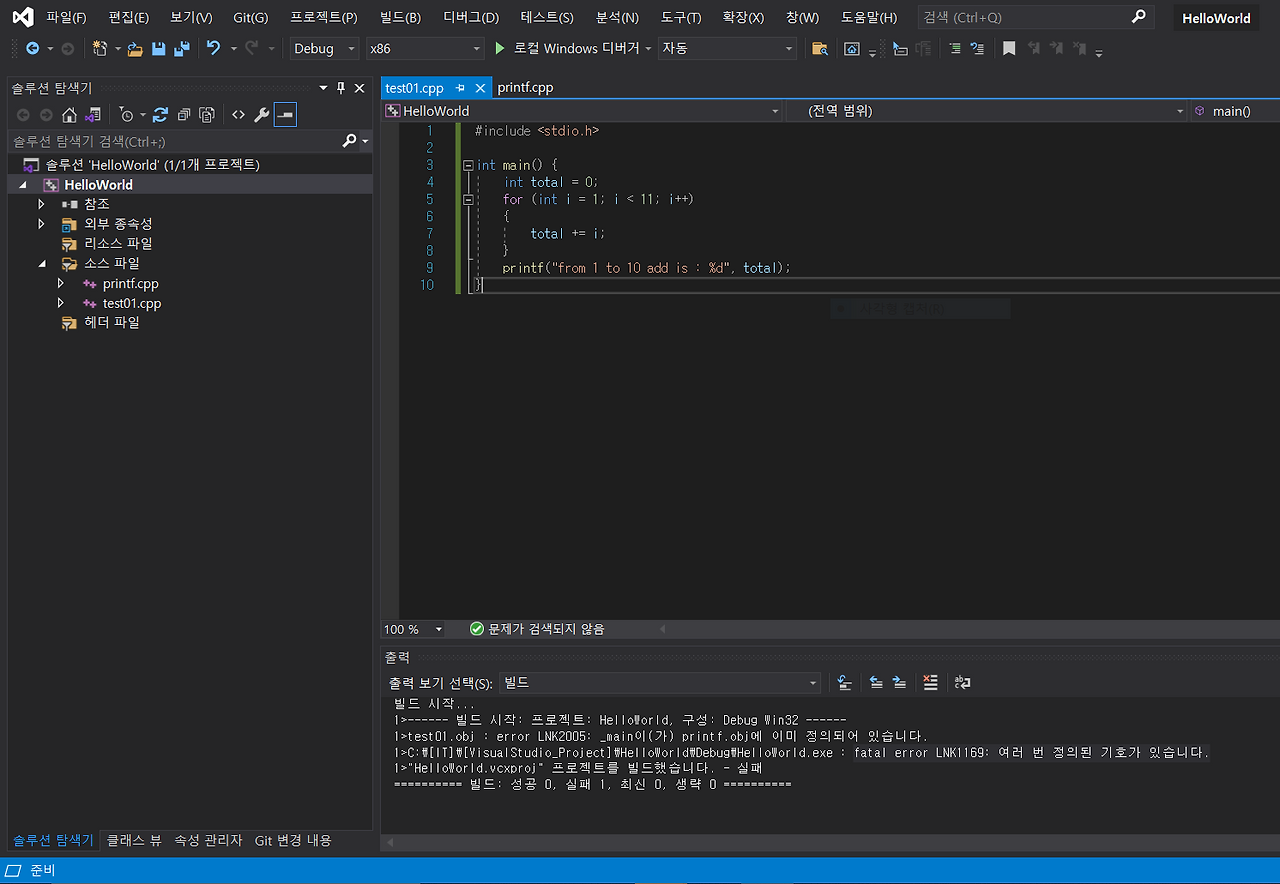Screen dimensions: 1280x884
Task: Open the 빌드(B) menu
Action: [x=400, y=18]
